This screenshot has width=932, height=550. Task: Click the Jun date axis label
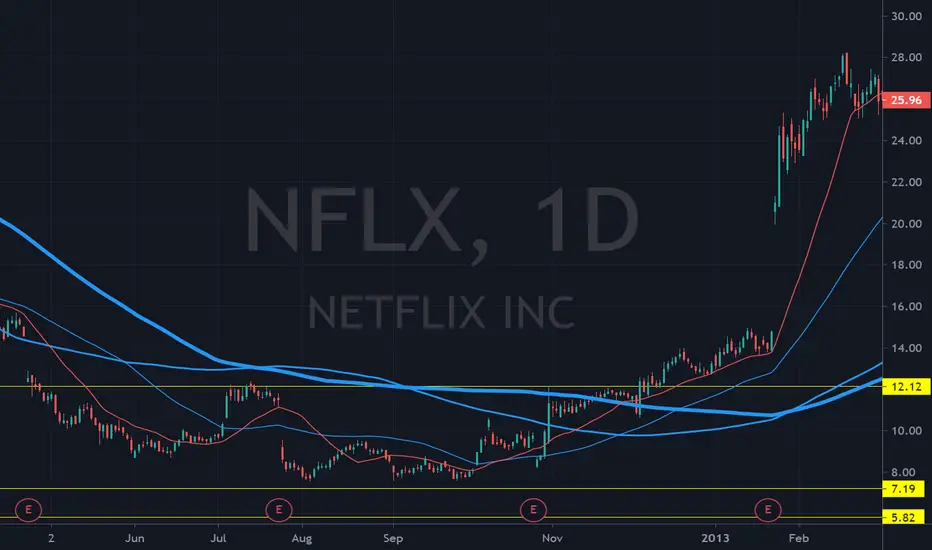coord(135,538)
